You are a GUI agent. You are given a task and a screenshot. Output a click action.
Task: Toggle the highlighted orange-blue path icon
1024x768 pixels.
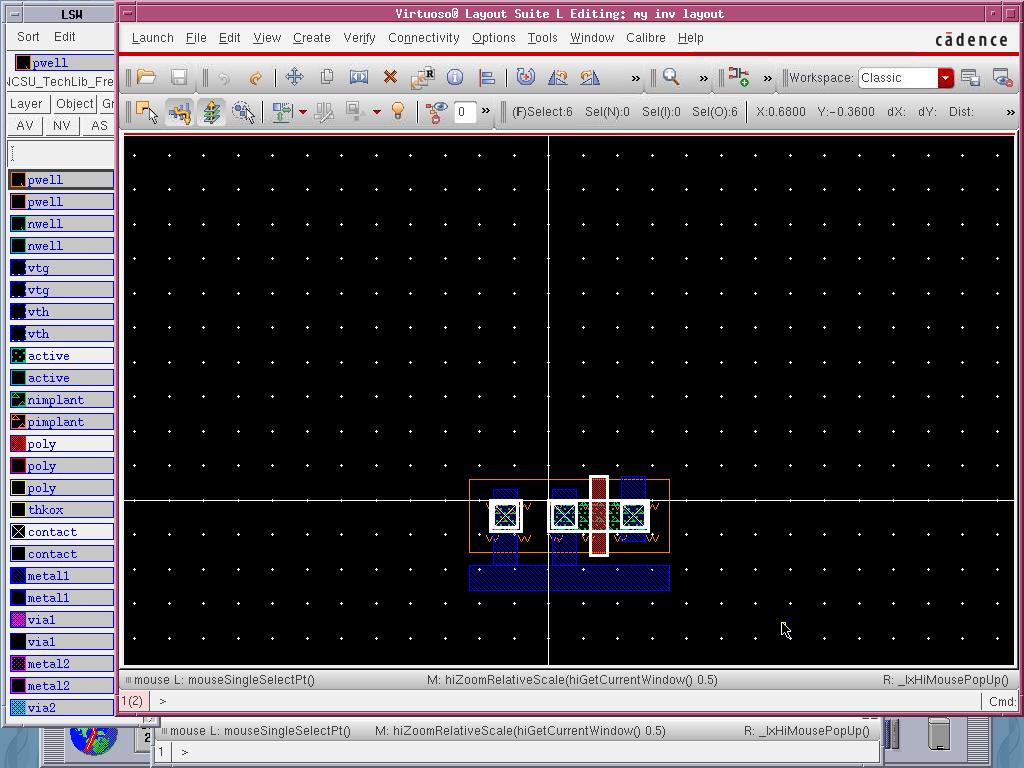click(180, 112)
